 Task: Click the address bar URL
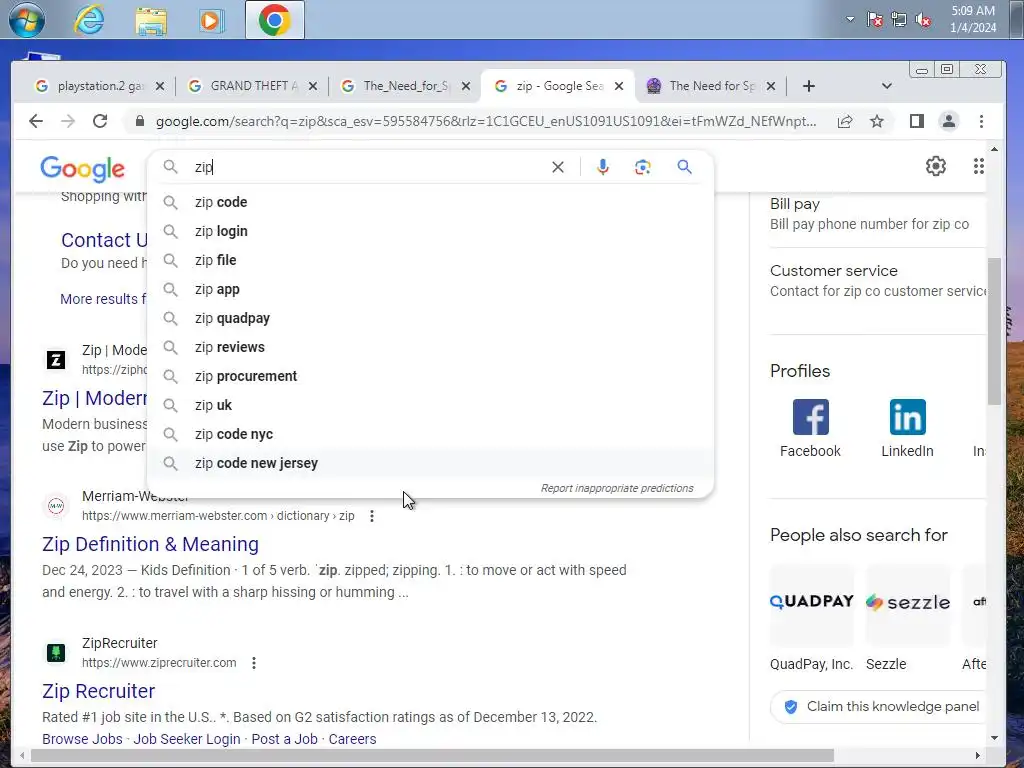point(486,121)
